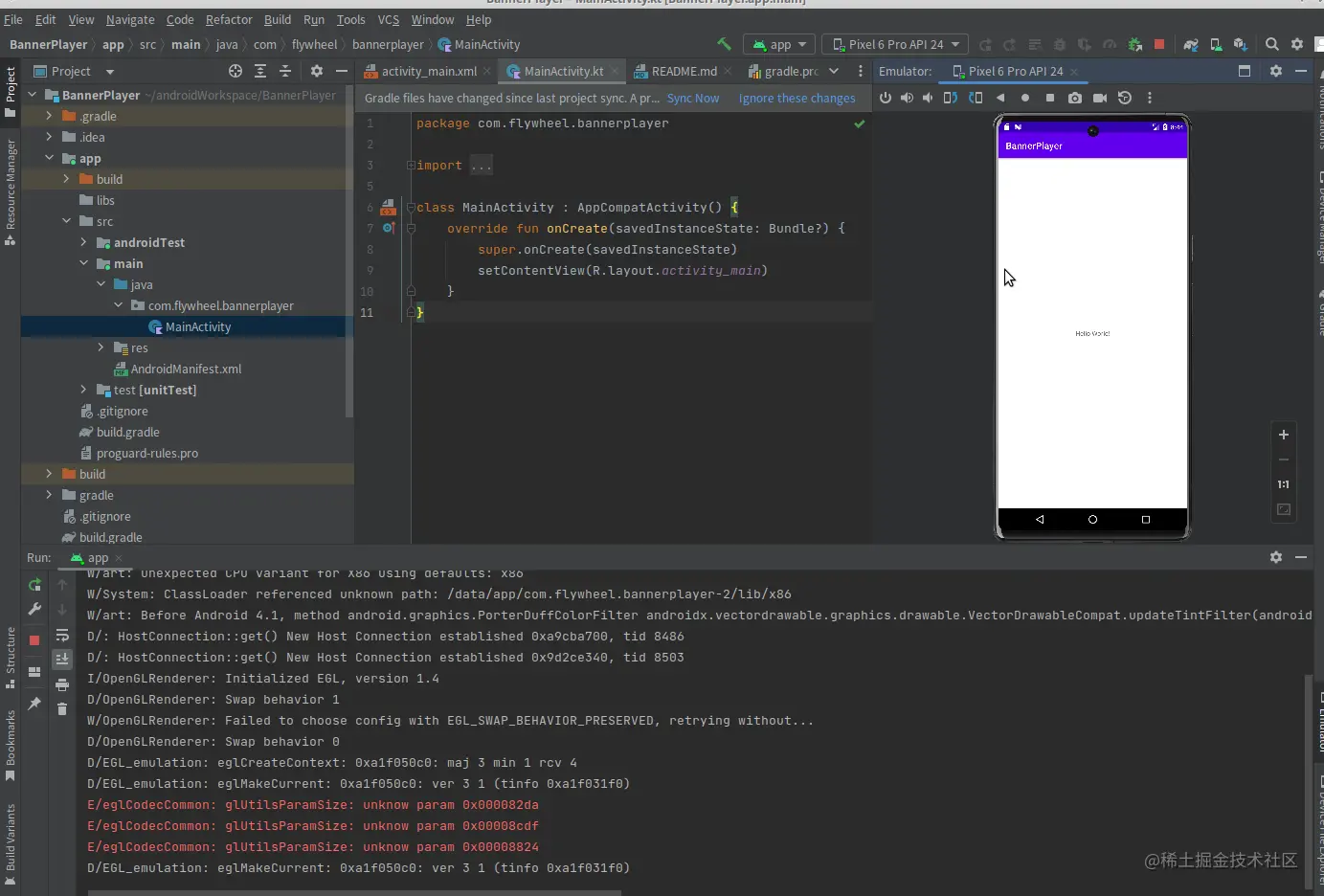Lower the emulator volume
This screenshot has height=896, width=1324.
pos(928,98)
